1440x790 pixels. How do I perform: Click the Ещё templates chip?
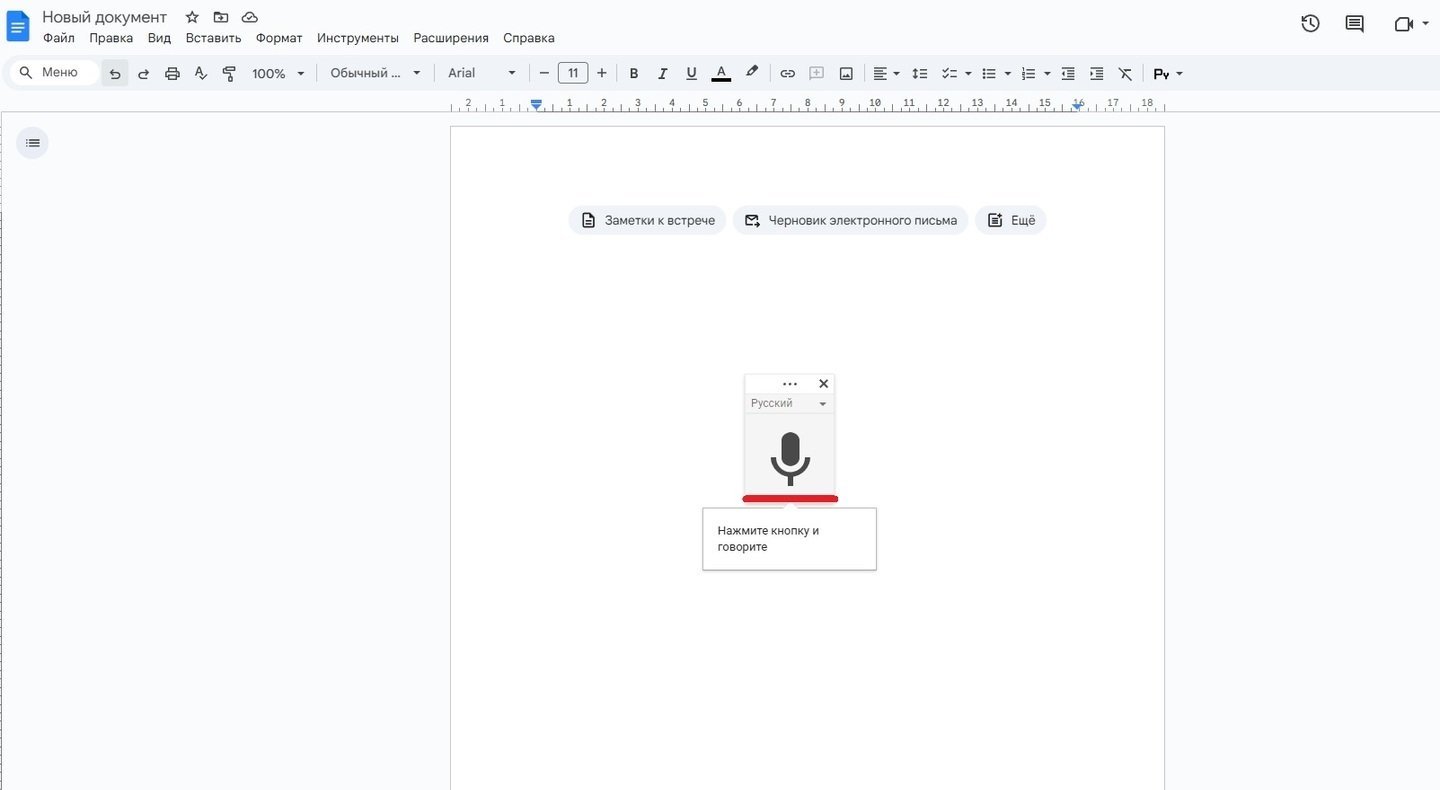coord(1011,220)
